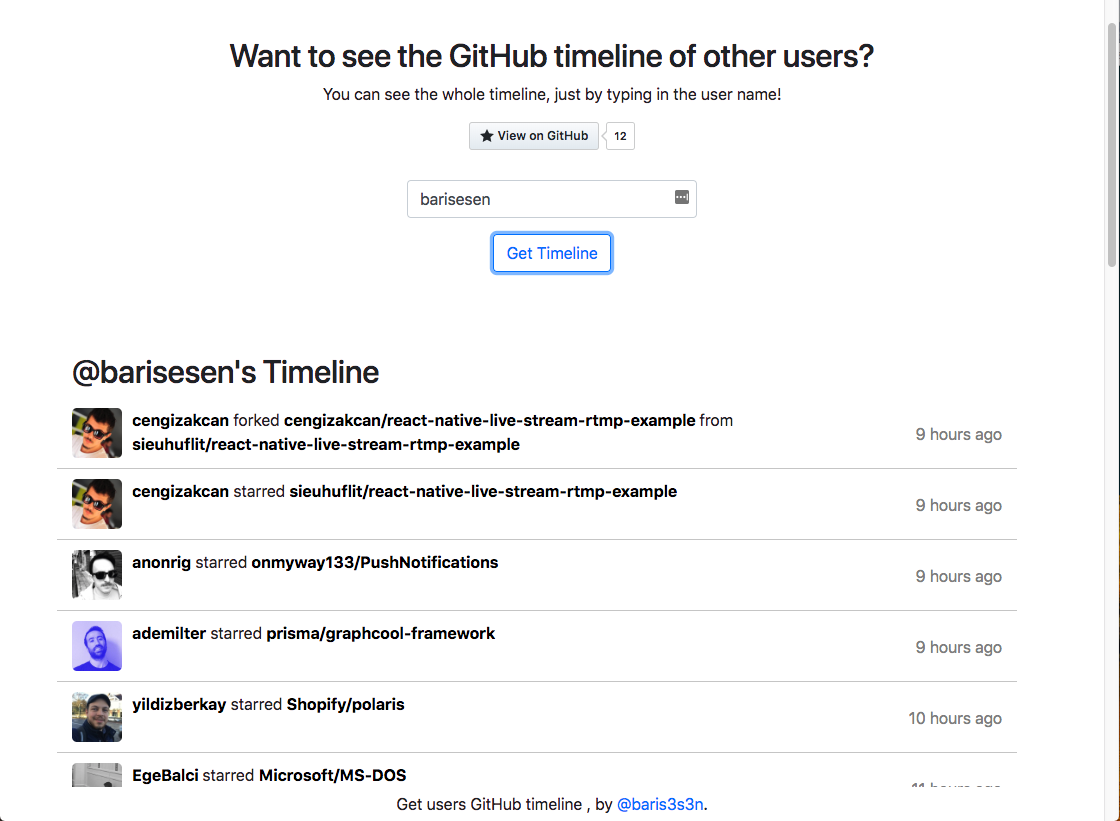Open EgeBalci's avatar thumbnail
The height and width of the screenshot is (821, 1120).
point(96,778)
